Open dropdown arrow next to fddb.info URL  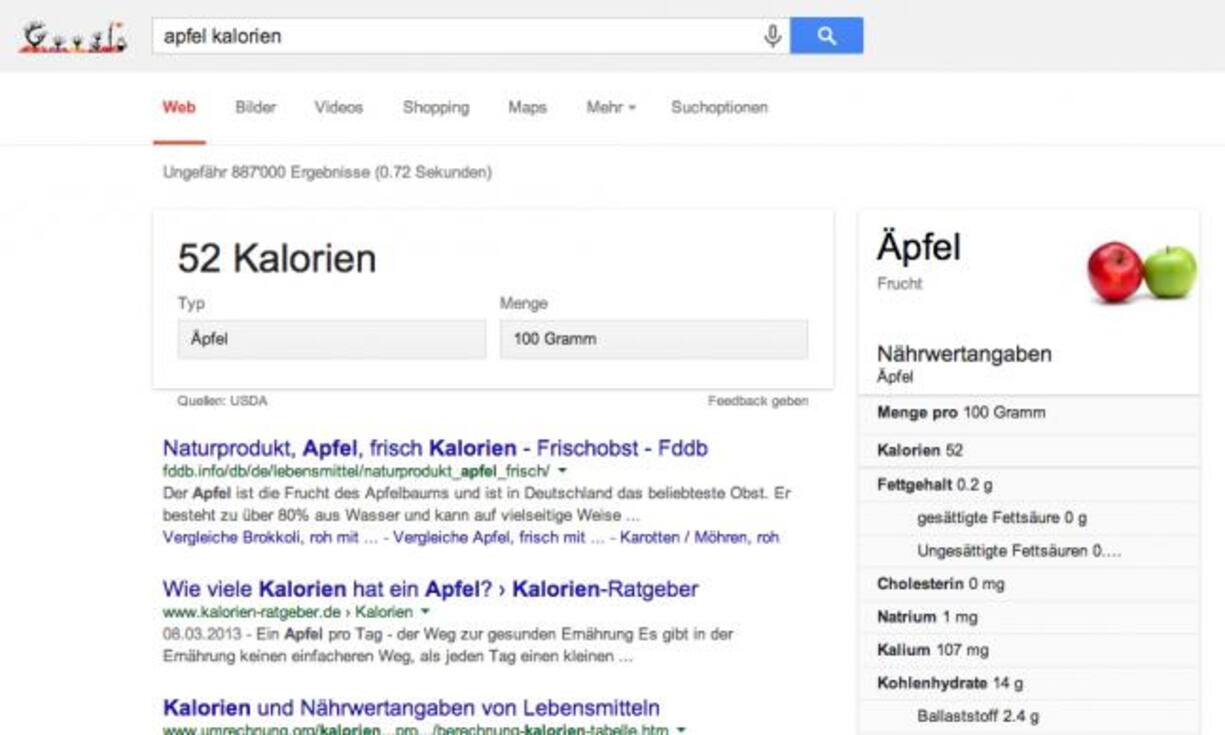562,470
